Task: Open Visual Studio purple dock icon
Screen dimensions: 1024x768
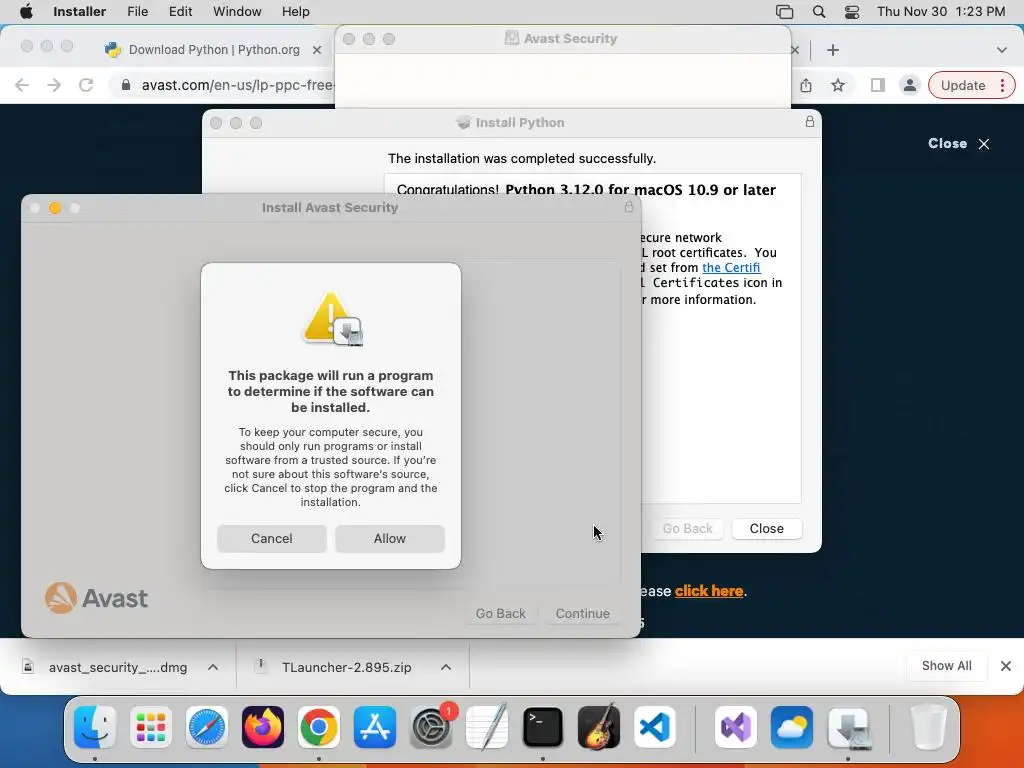Action: 736,727
